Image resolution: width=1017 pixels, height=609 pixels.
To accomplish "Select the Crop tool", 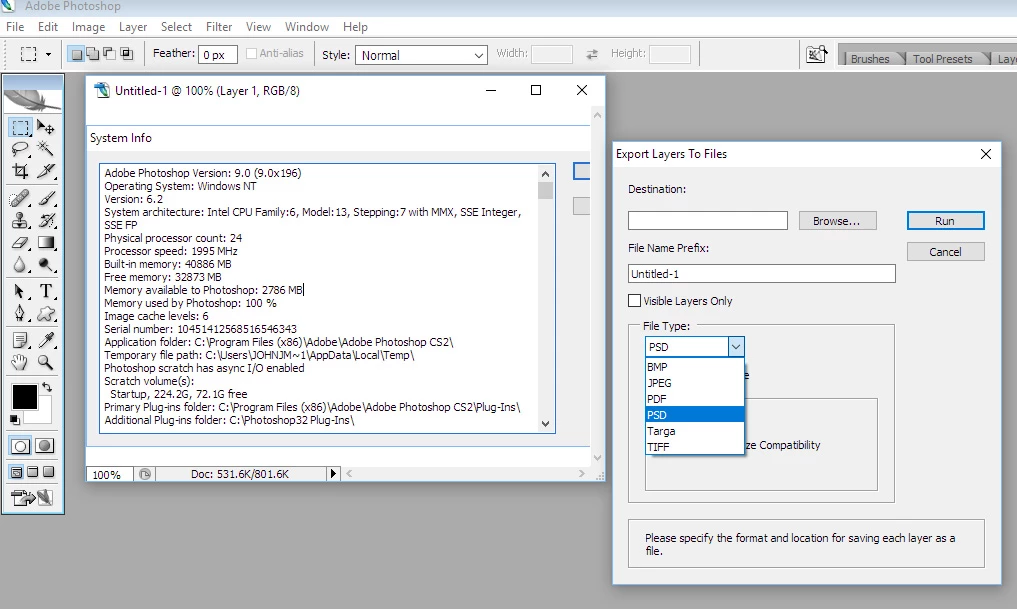I will pos(20,171).
